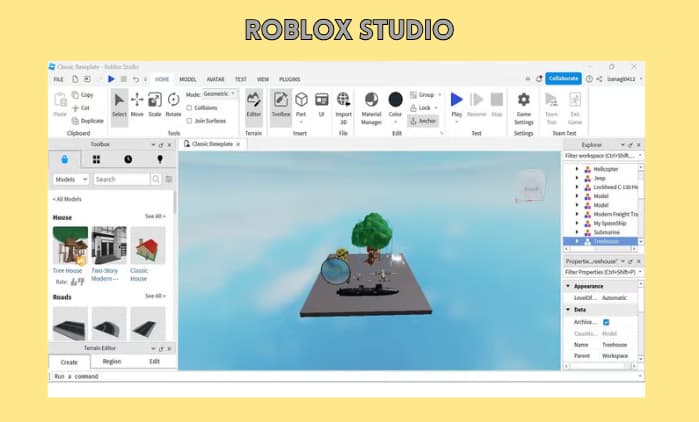Click the Toolbox search magnifier

click(156, 179)
